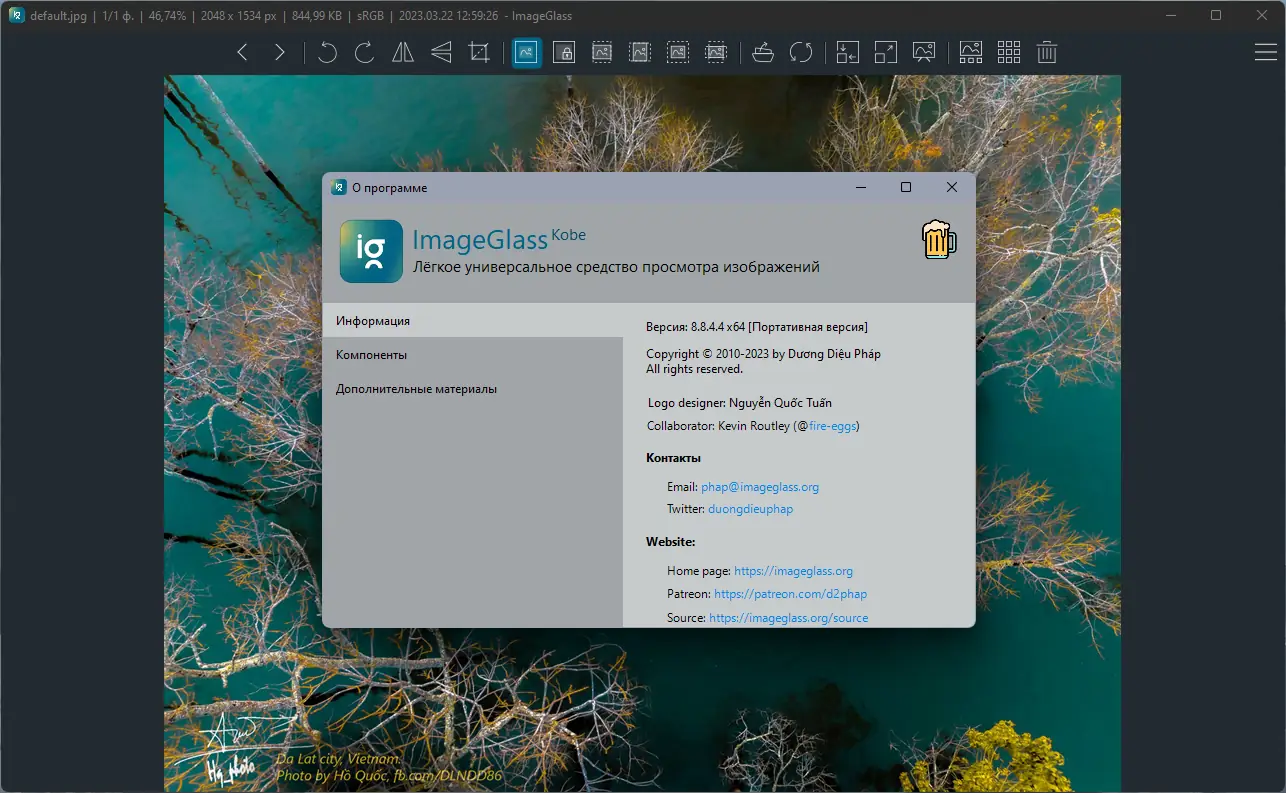Click the 844,99 KB file size text
The width and height of the screenshot is (1286, 793).
tap(317, 15)
